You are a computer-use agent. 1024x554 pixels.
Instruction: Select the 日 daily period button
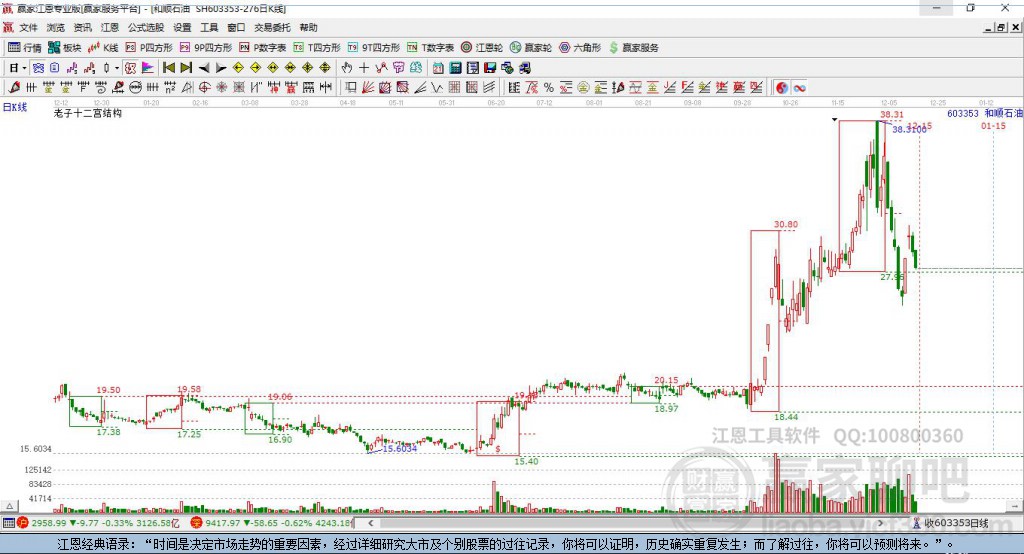14,68
